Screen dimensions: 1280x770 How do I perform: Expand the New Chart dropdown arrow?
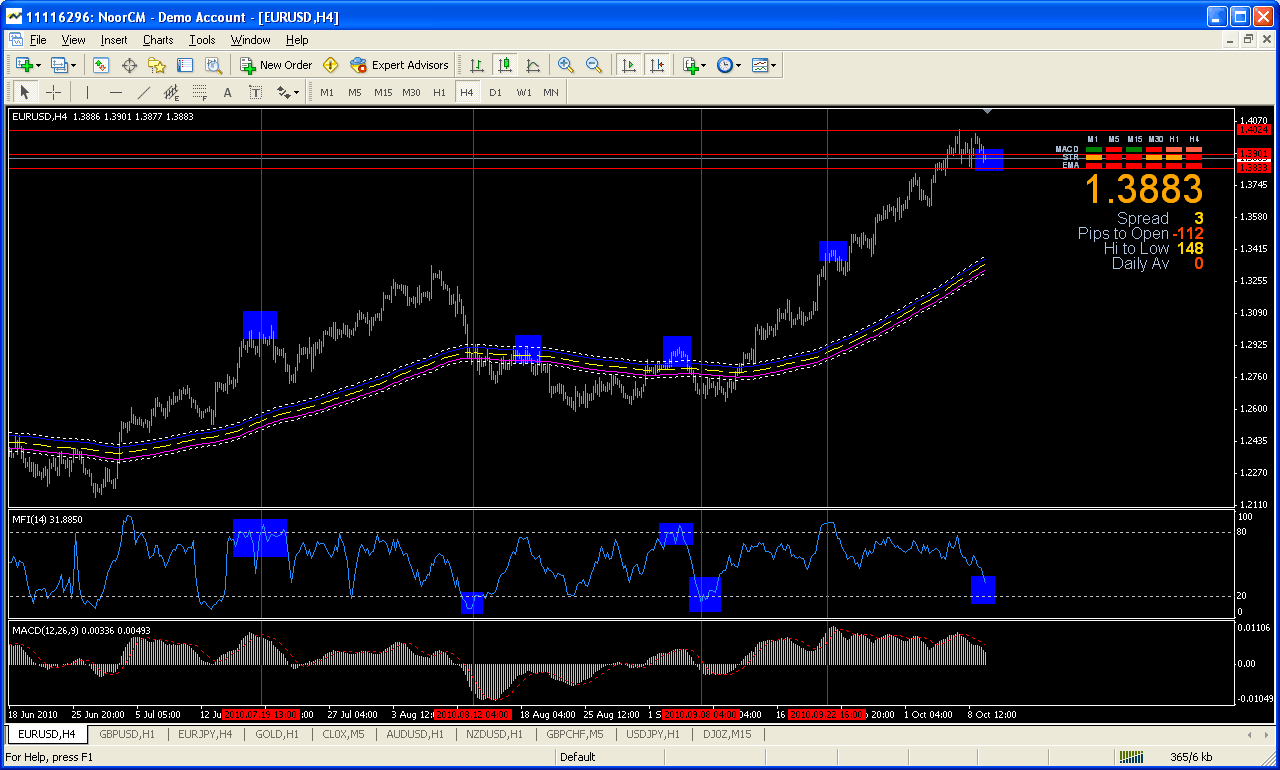pyautogui.click(x=39, y=65)
